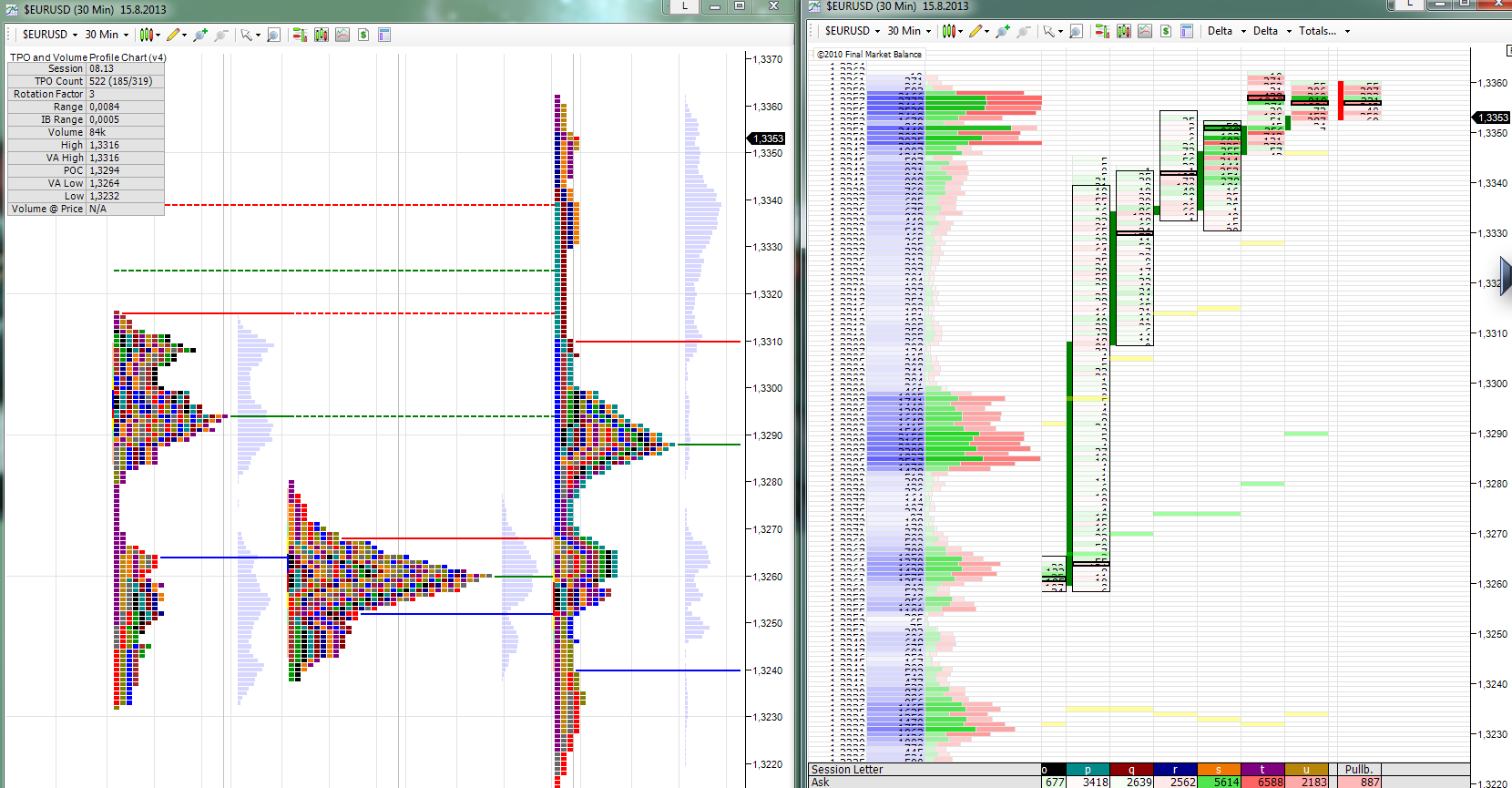The height and width of the screenshot is (788, 1512).
Task: Open chart Properties icon in right chart
Action: [1187, 31]
